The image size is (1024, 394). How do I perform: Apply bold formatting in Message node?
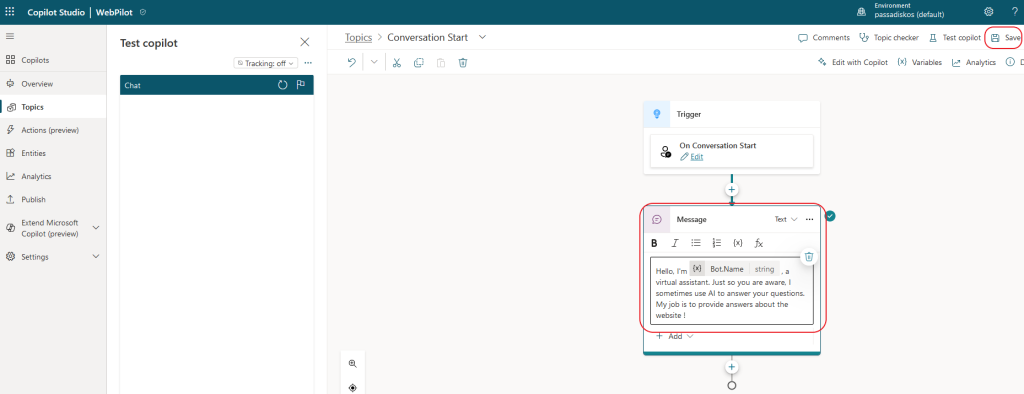(654, 243)
